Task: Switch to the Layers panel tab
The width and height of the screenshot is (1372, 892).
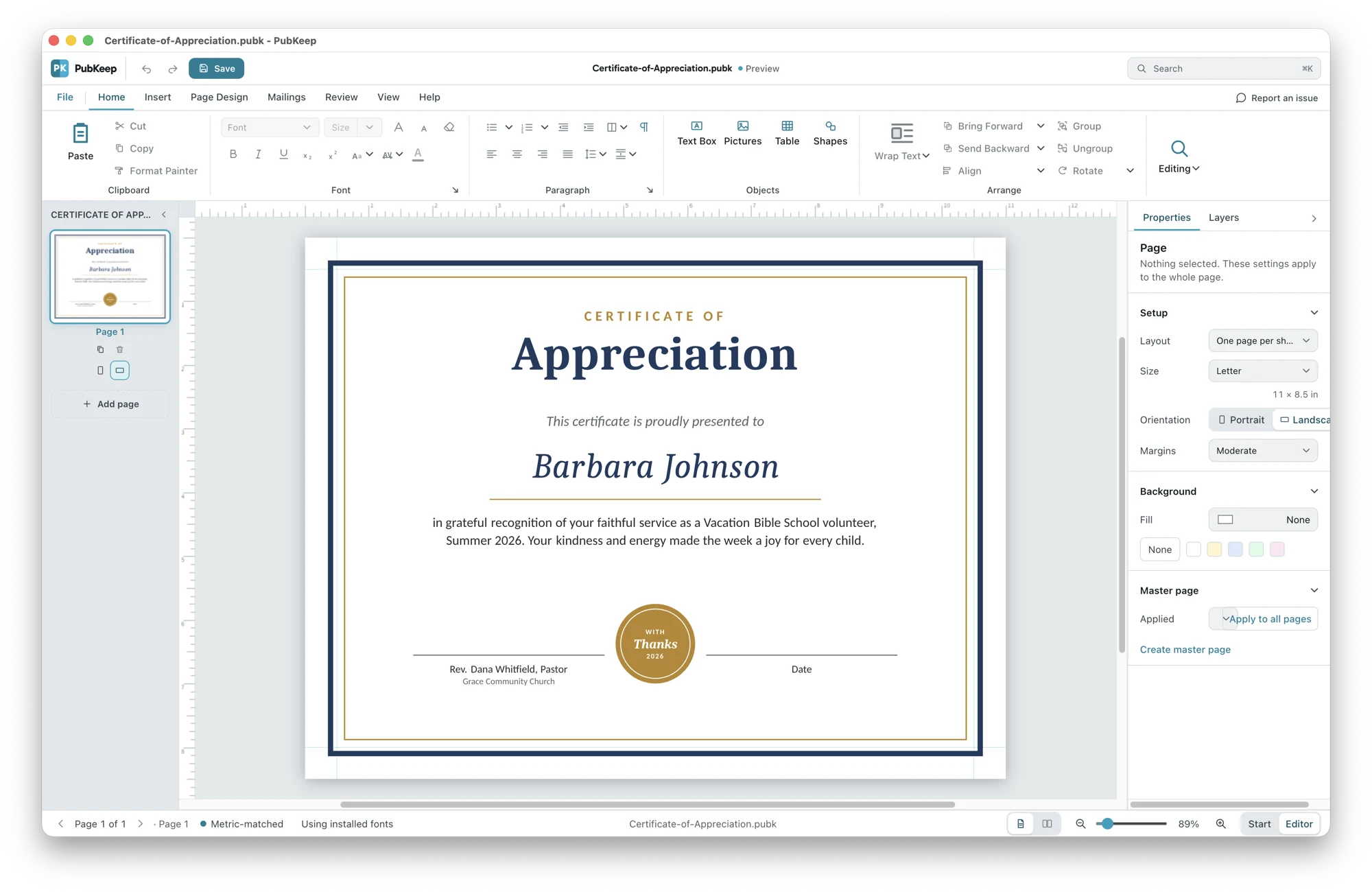Action: (x=1223, y=218)
